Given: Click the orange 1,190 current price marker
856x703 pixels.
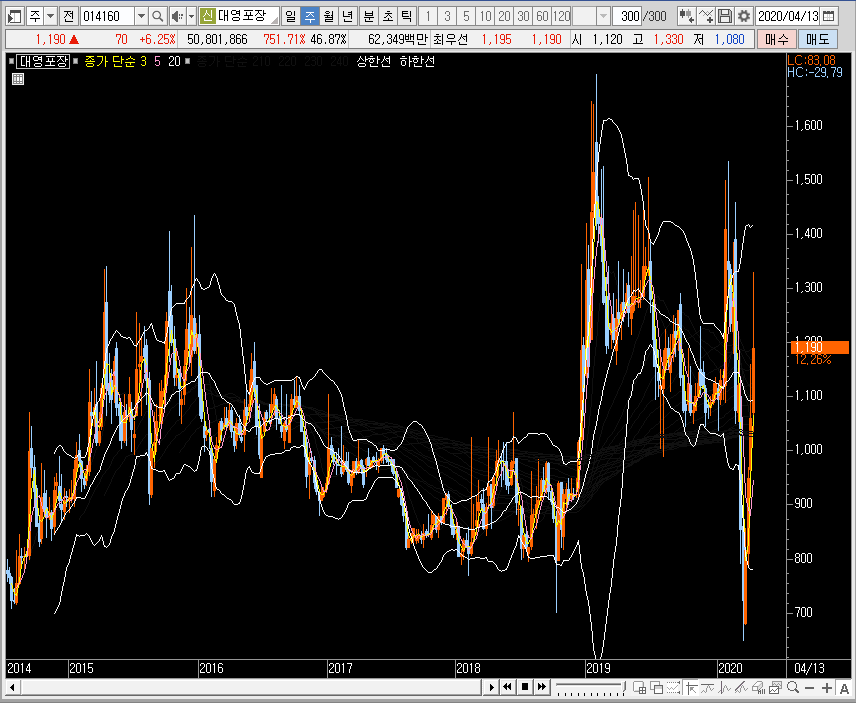Looking at the screenshot, I should click(x=819, y=347).
